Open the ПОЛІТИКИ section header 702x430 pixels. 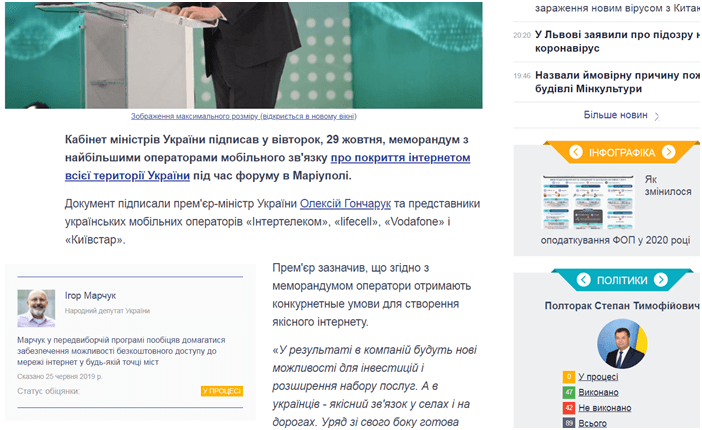(x=622, y=281)
